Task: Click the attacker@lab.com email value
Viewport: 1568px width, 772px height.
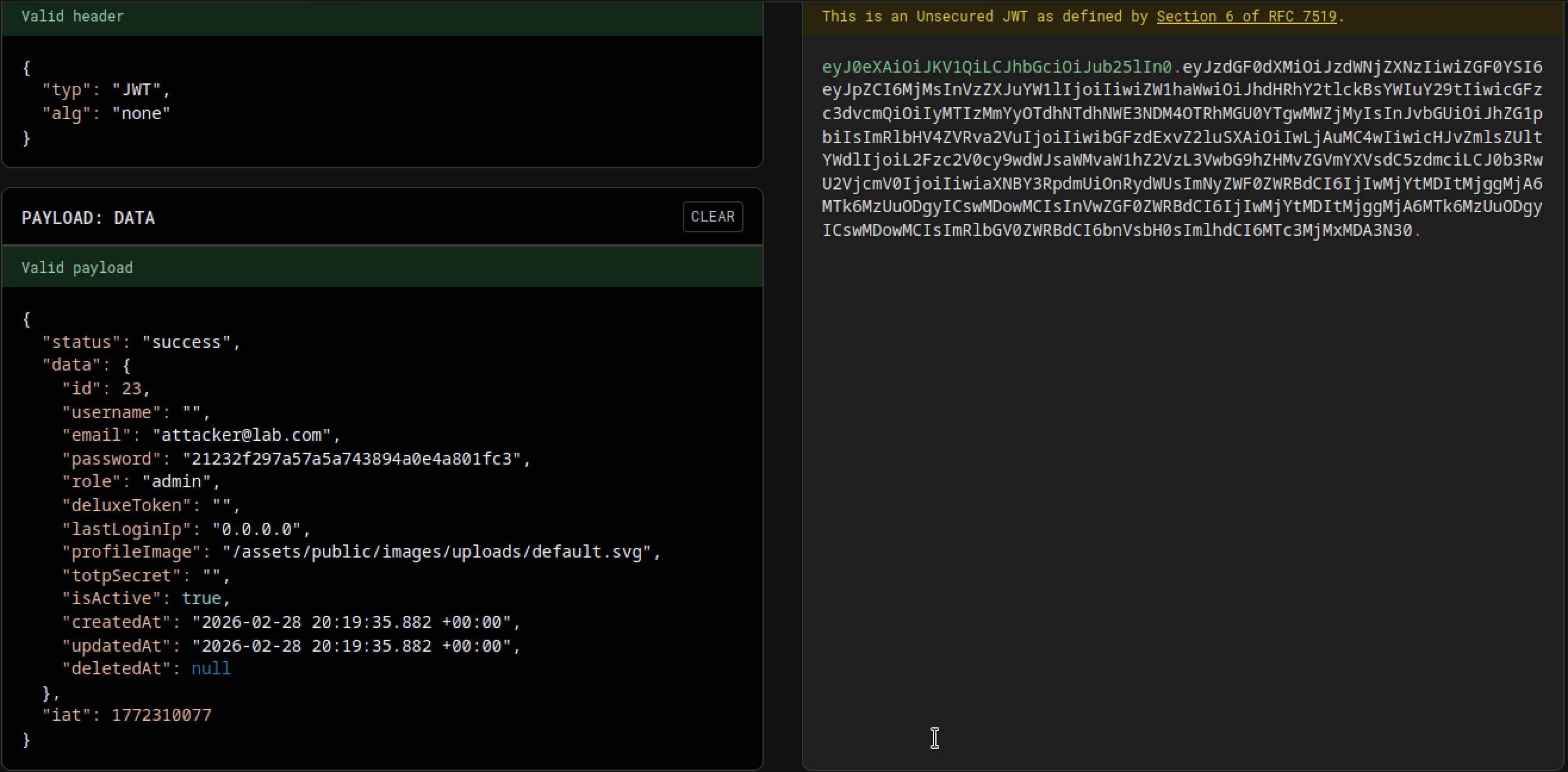Action: tap(242, 435)
